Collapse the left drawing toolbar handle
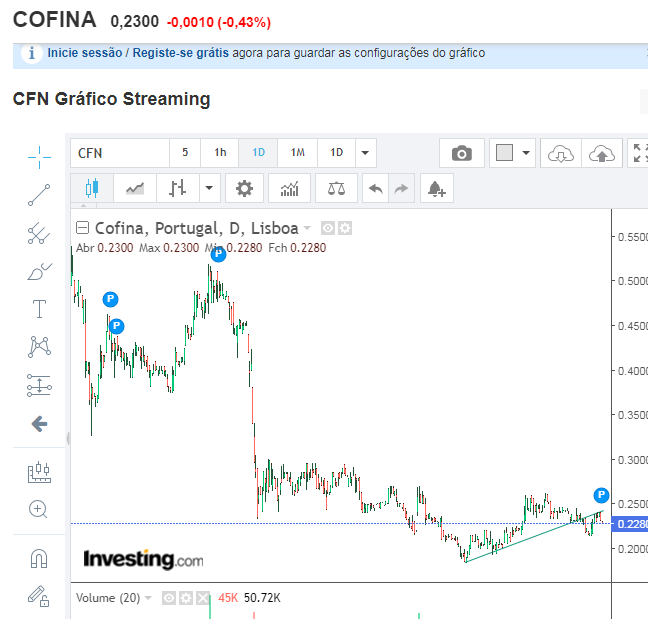This screenshot has height=619, width=648. tap(68, 438)
